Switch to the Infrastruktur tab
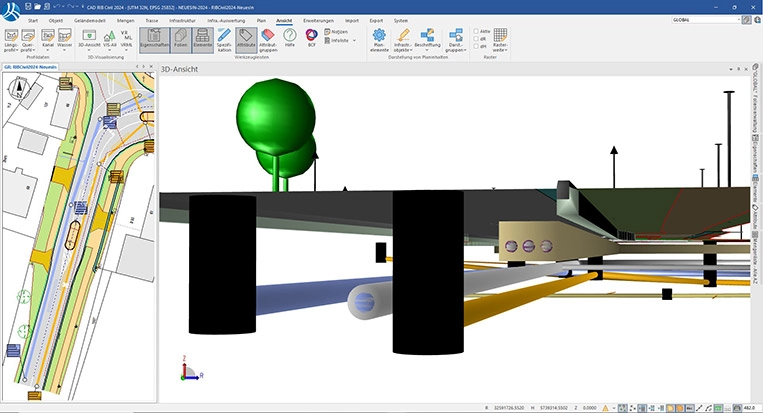 tap(182, 20)
